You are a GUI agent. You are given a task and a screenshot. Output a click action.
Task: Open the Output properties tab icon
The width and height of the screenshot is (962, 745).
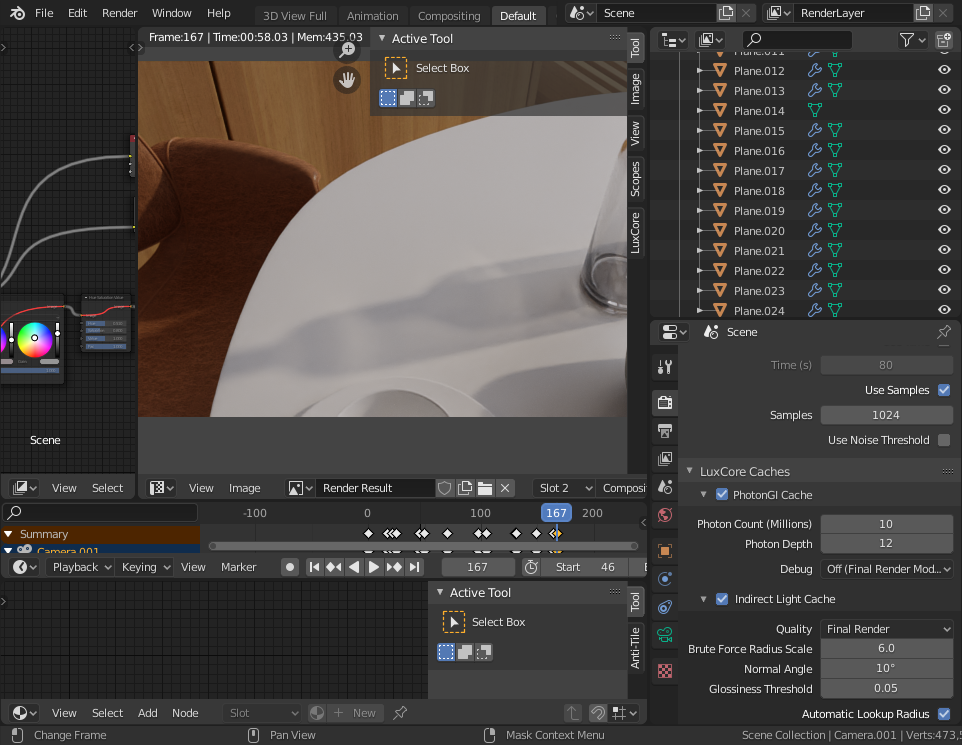pyautogui.click(x=665, y=431)
